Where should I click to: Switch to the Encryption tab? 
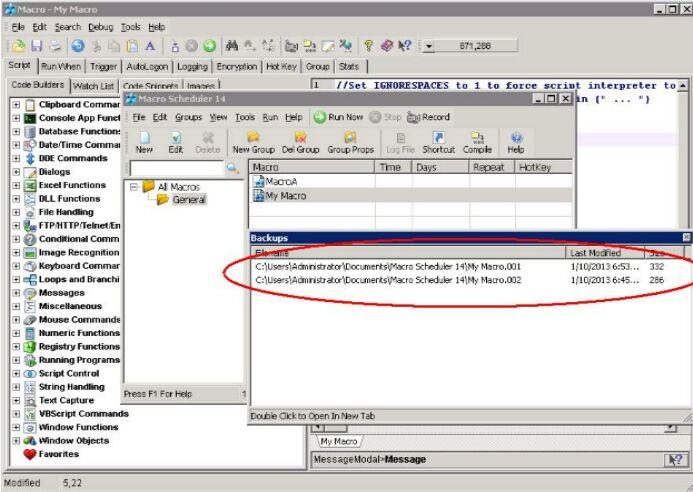coord(237,66)
